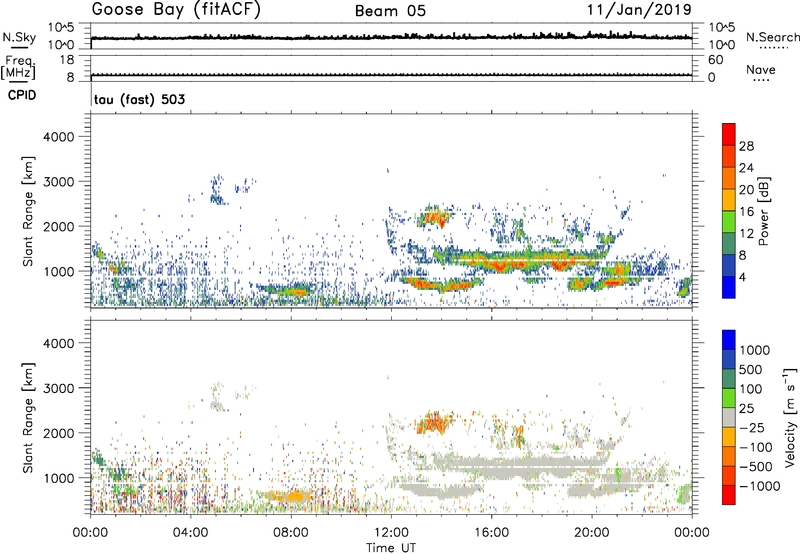Screen dimensions: 800x554
Task: Click the '04:00' time axis tick label
Action: point(191,533)
